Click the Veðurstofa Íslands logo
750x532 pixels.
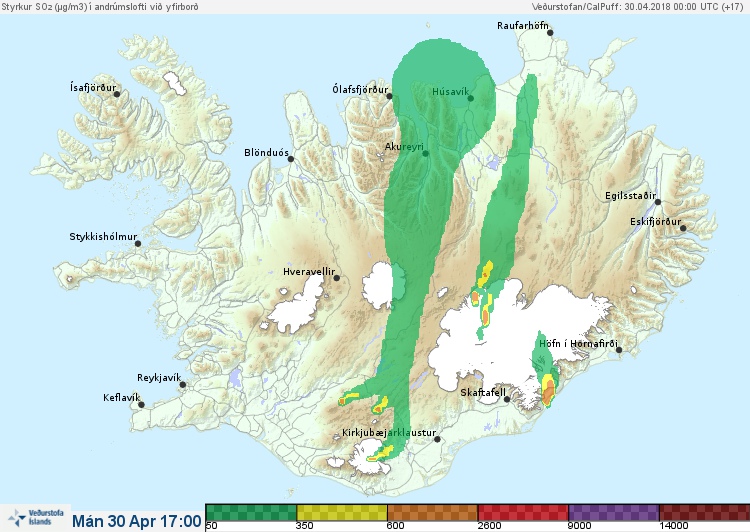pos(36,518)
